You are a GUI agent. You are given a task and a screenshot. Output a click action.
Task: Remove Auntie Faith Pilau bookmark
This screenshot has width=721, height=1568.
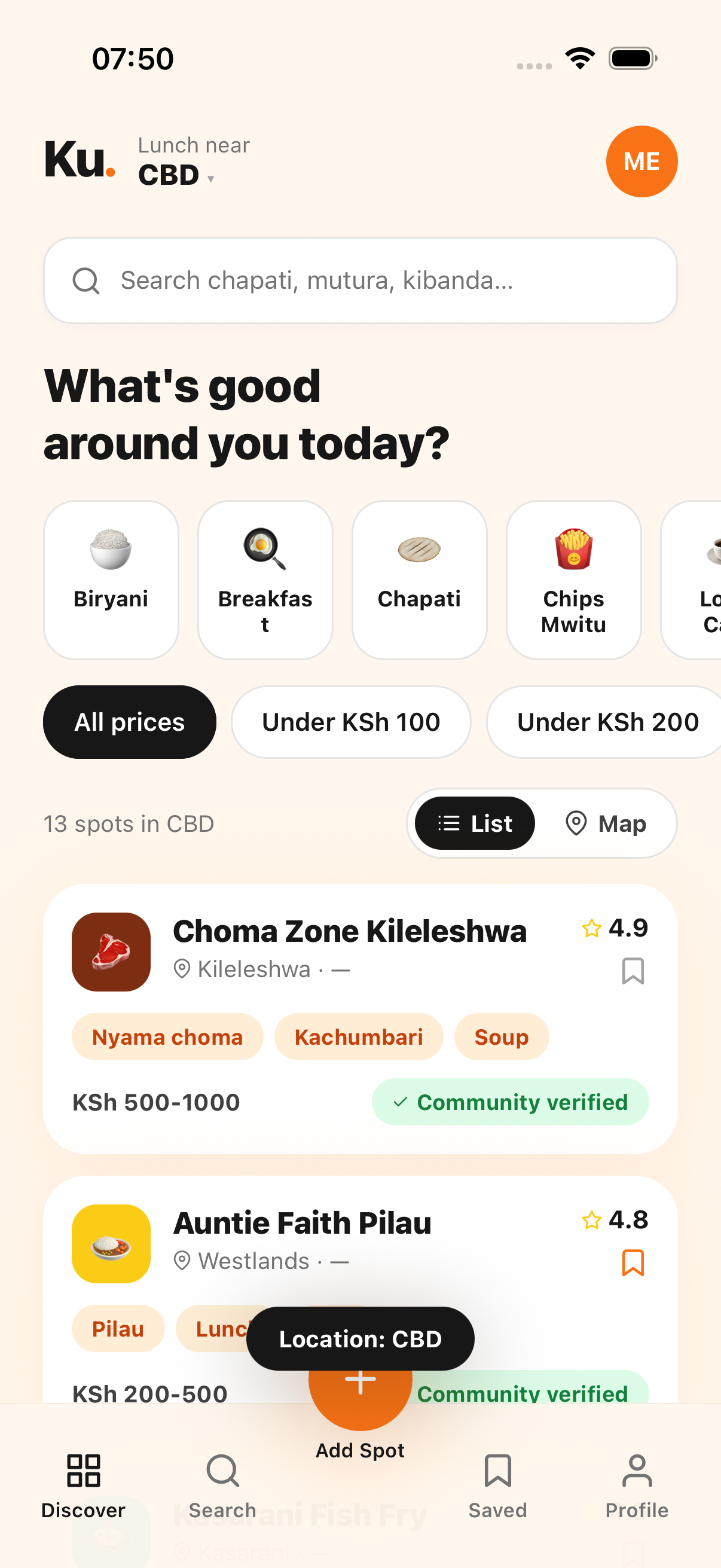633,1262
